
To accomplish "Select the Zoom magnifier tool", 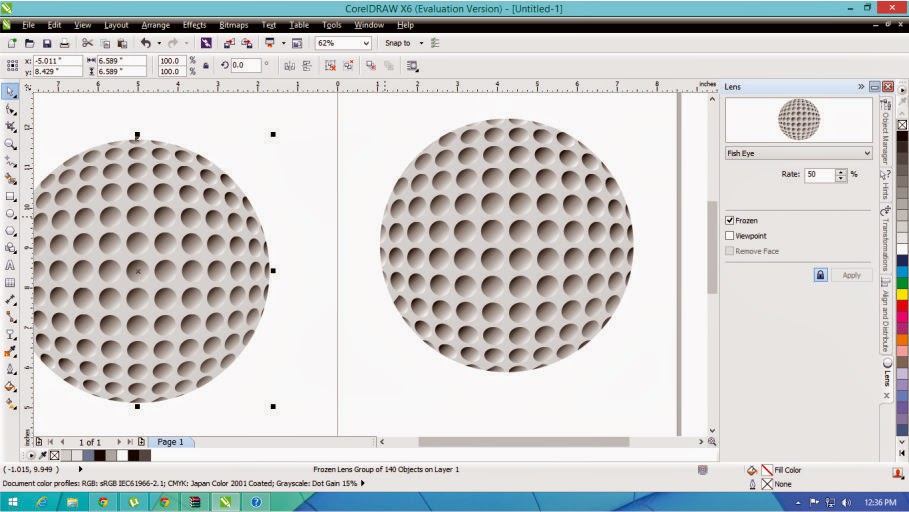I will [x=10, y=144].
